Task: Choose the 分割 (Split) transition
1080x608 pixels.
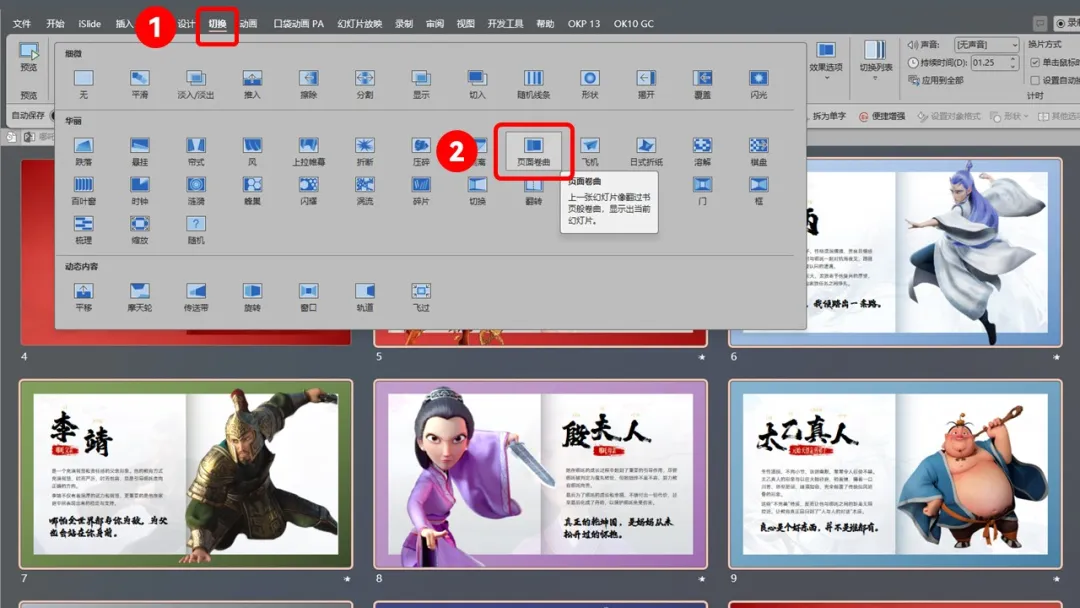Action: (x=365, y=84)
